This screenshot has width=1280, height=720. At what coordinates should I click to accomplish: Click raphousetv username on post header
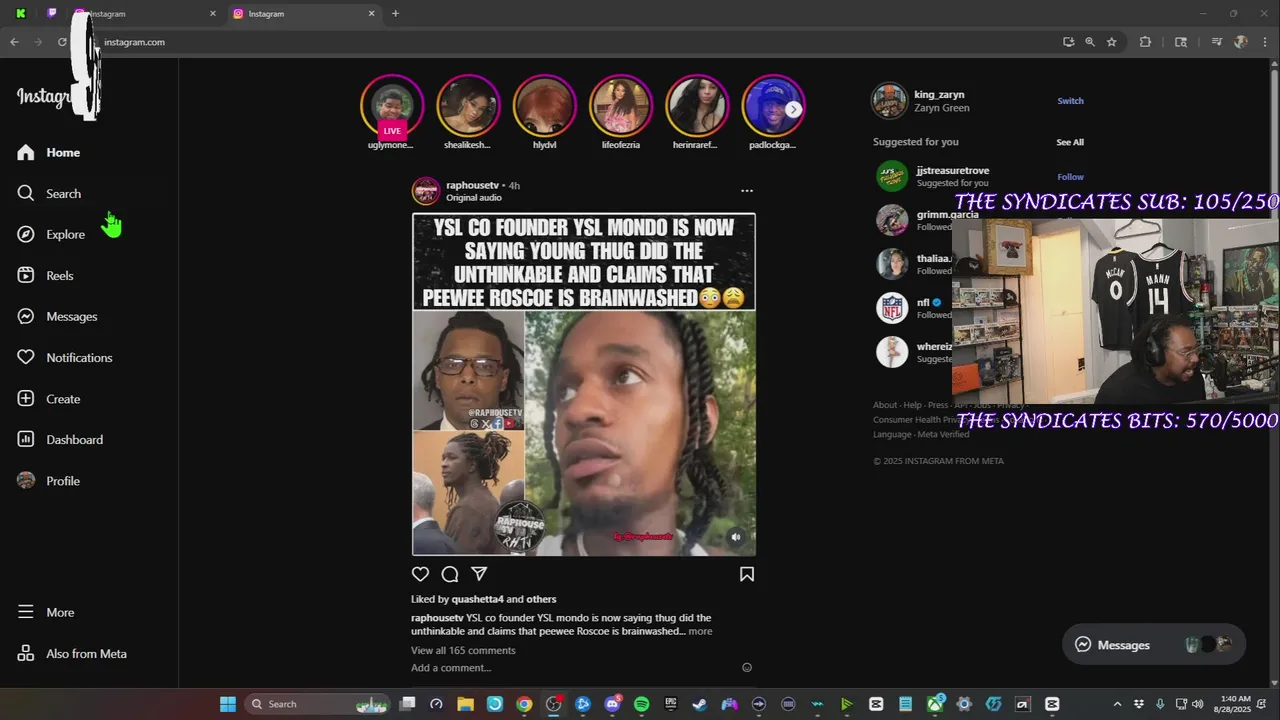pyautogui.click(x=473, y=185)
